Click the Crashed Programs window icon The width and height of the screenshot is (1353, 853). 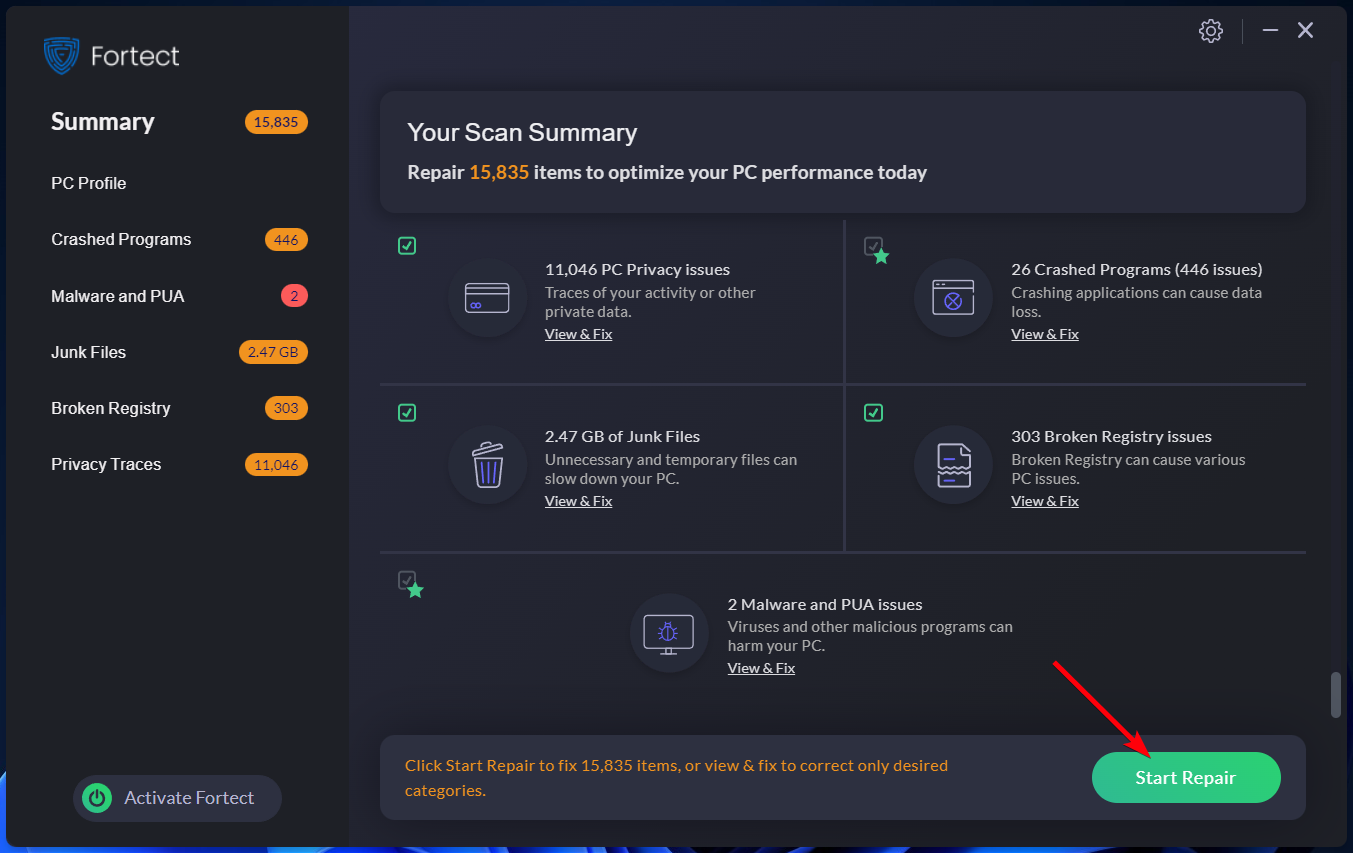click(x=953, y=298)
